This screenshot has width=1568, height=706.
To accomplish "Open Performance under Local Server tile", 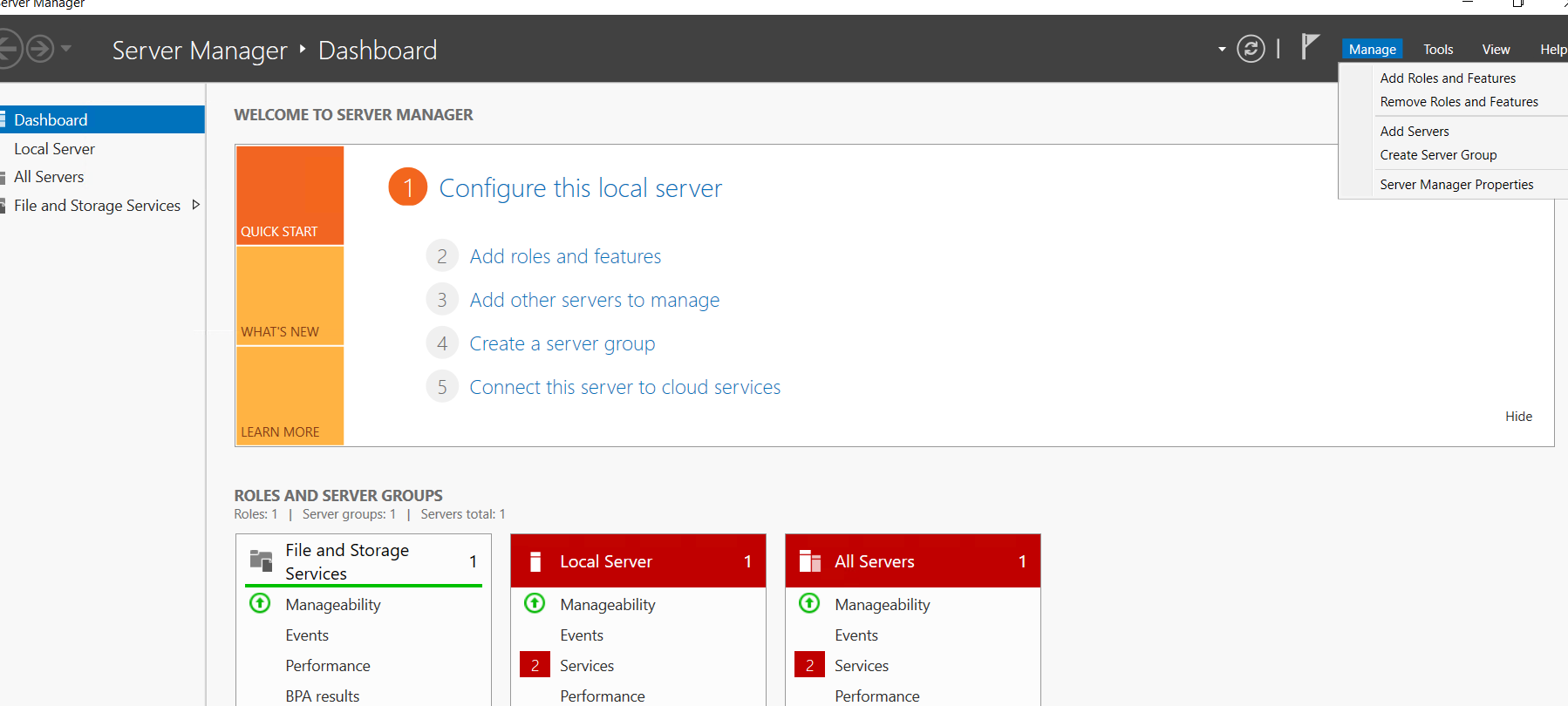I will coord(603,696).
